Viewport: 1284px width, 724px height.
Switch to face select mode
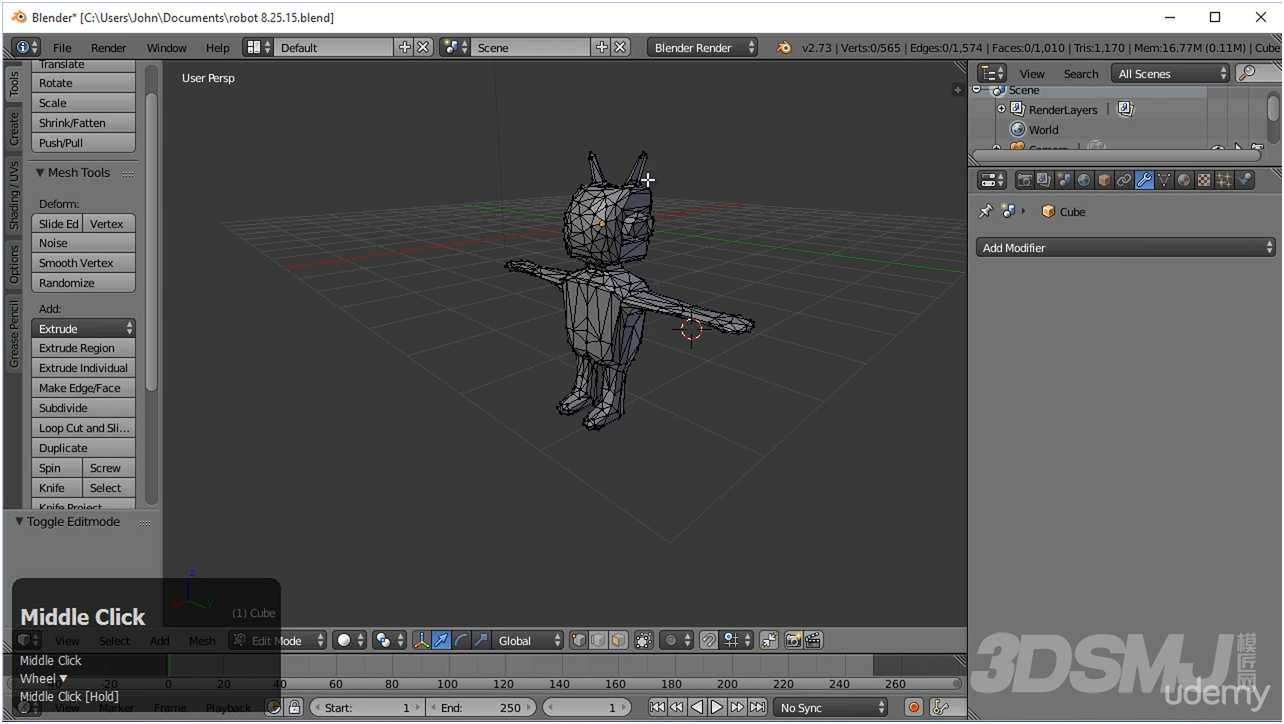pos(618,640)
